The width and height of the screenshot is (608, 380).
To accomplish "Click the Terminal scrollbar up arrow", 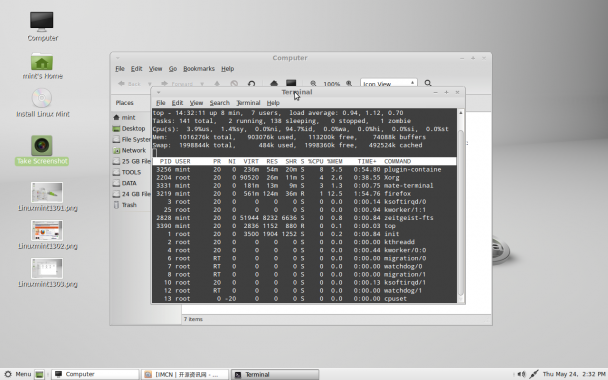I will tap(461, 113).
